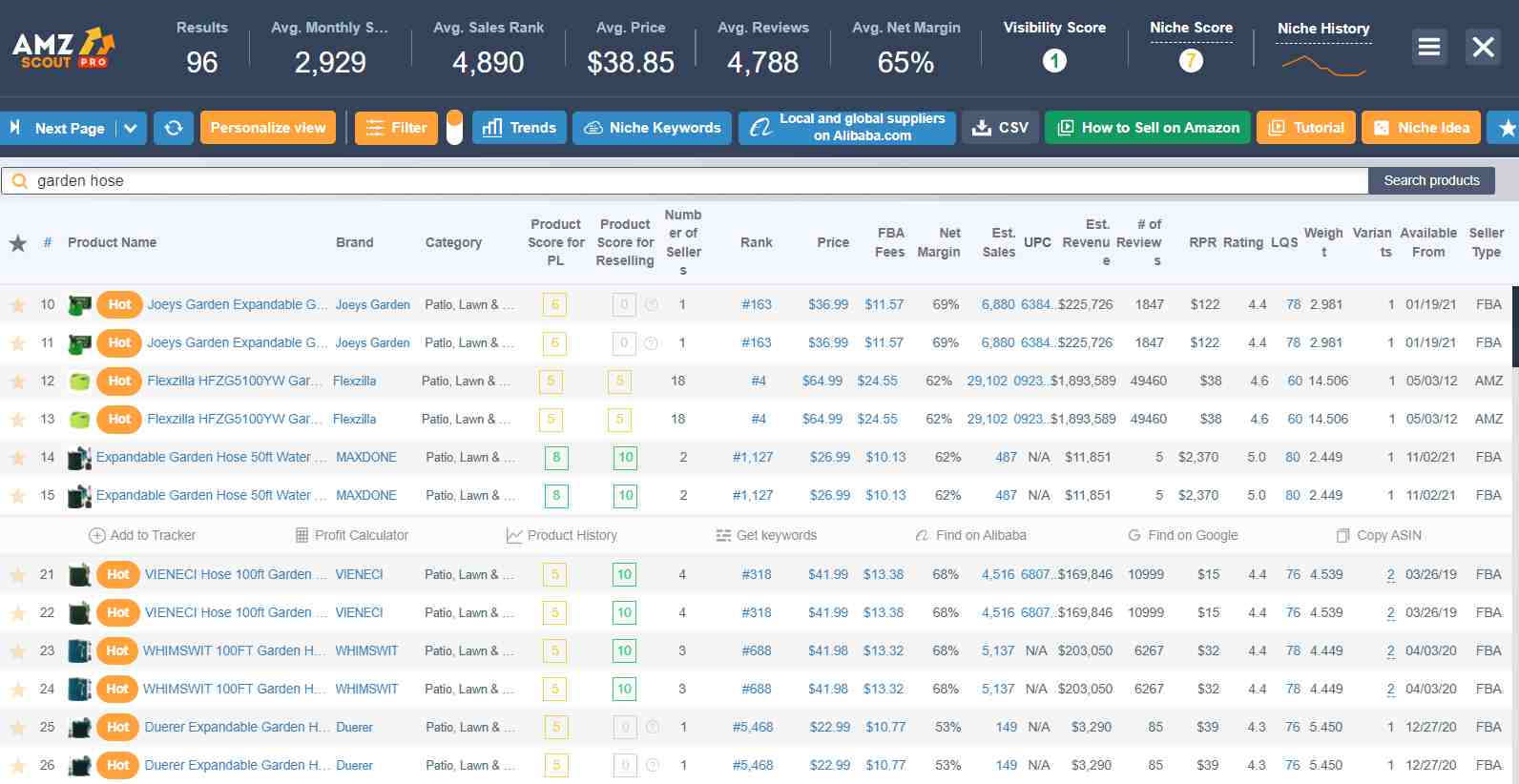This screenshot has height=784, width=1519.
Task: Select Get keywords in the row actions
Action: (766, 535)
